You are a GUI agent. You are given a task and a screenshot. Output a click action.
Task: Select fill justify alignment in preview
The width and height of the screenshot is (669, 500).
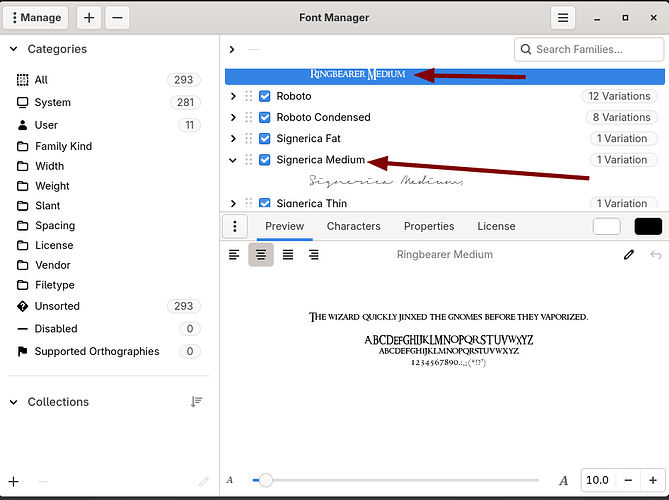tap(288, 255)
